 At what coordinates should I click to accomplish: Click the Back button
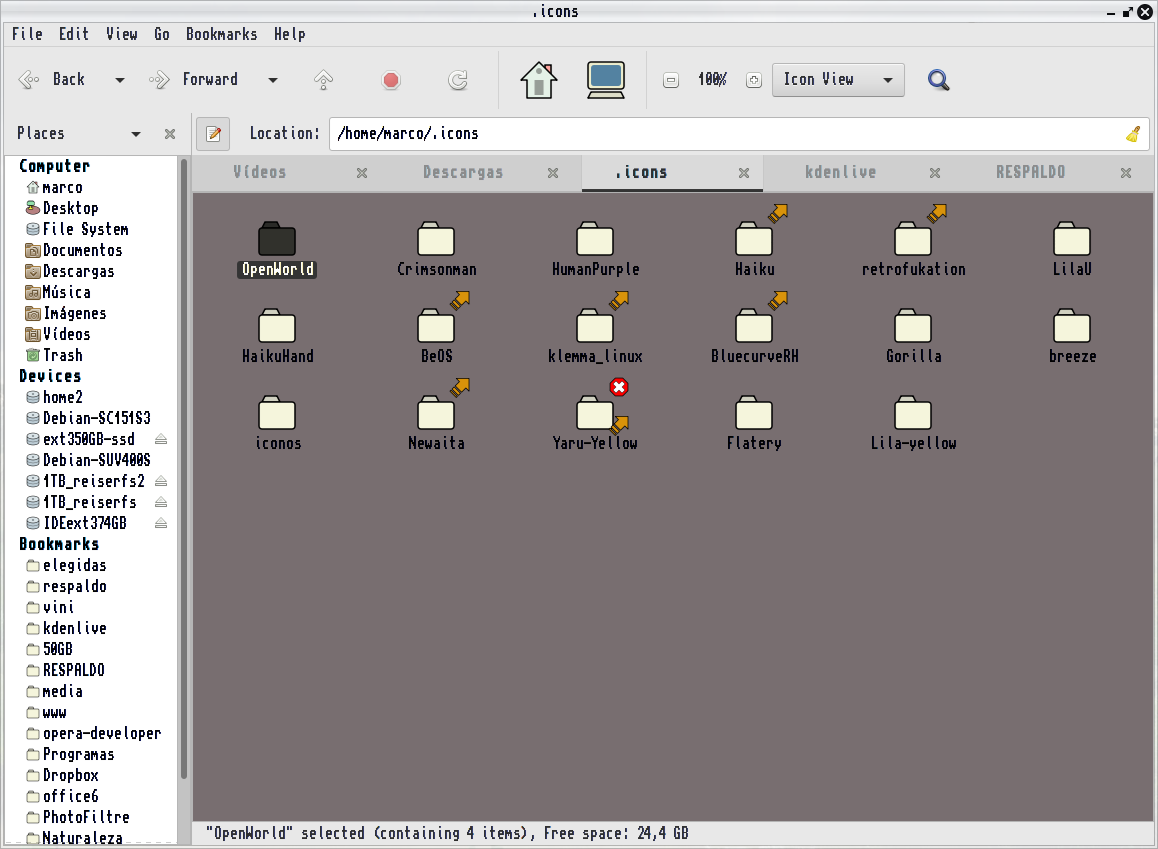[52, 80]
